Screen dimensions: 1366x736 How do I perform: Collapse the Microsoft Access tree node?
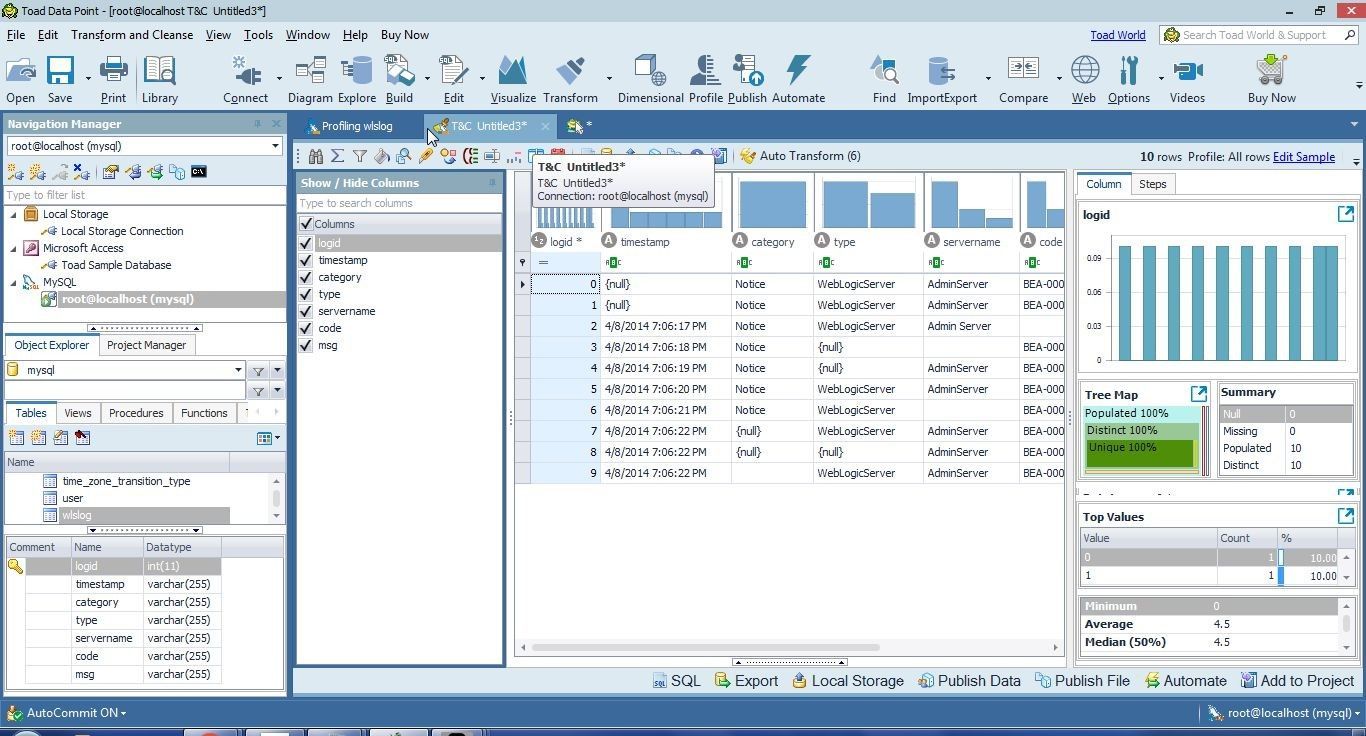[14, 248]
